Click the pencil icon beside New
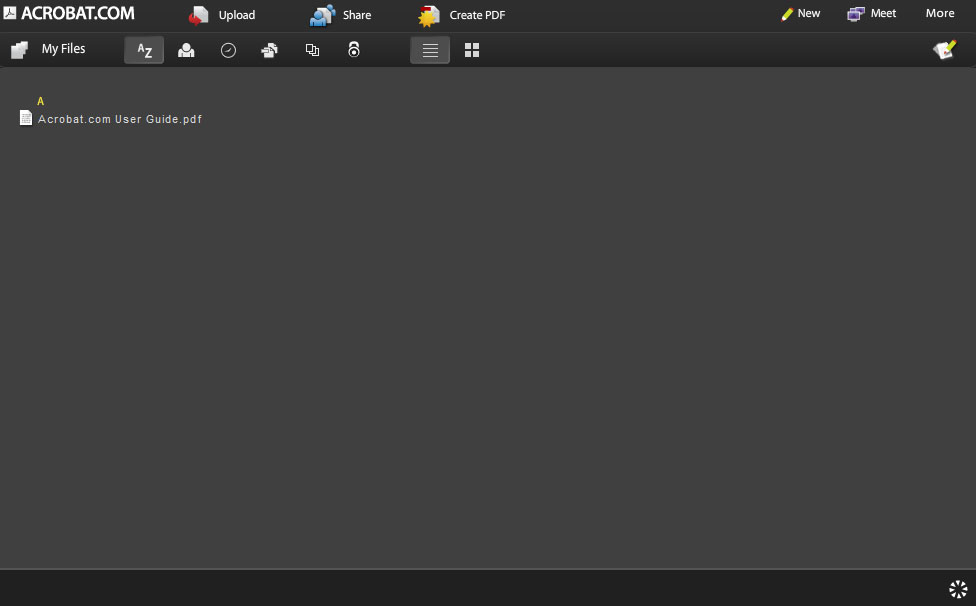This screenshot has width=976, height=606. coord(787,14)
